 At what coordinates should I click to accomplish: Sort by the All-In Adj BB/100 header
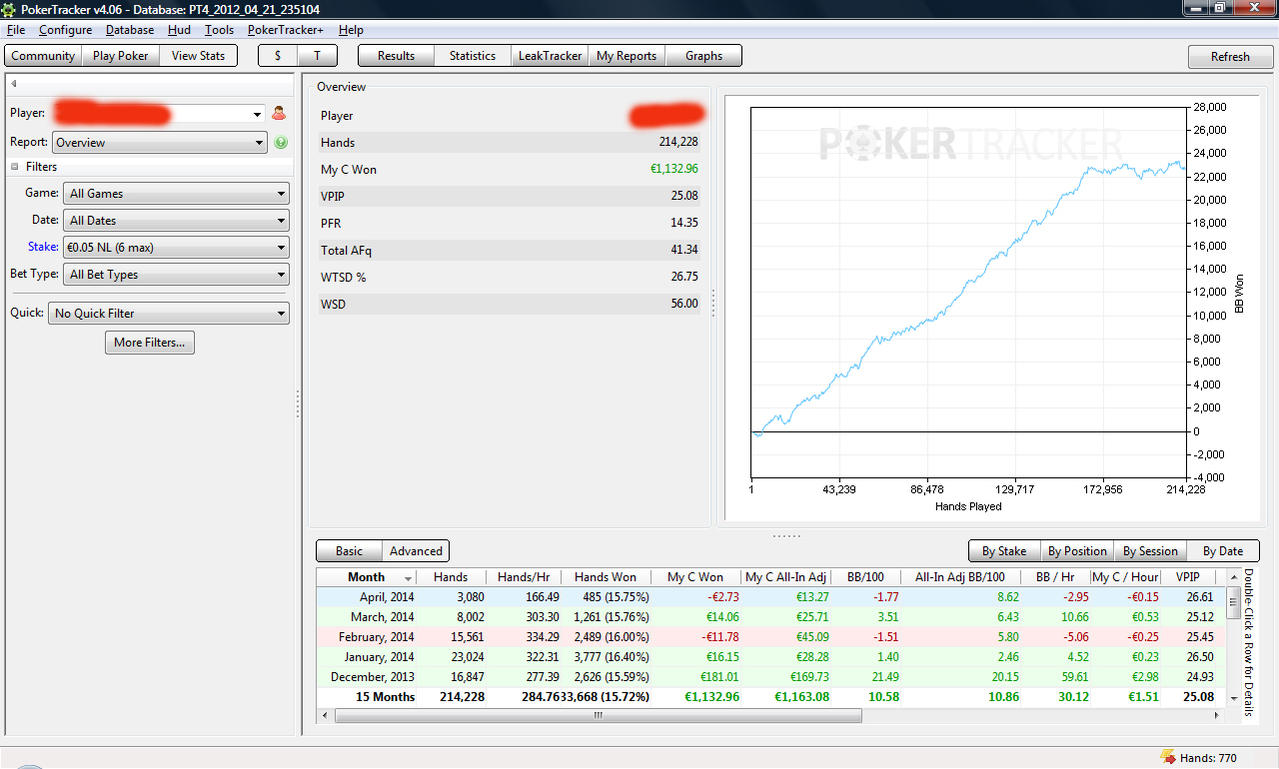click(959, 577)
